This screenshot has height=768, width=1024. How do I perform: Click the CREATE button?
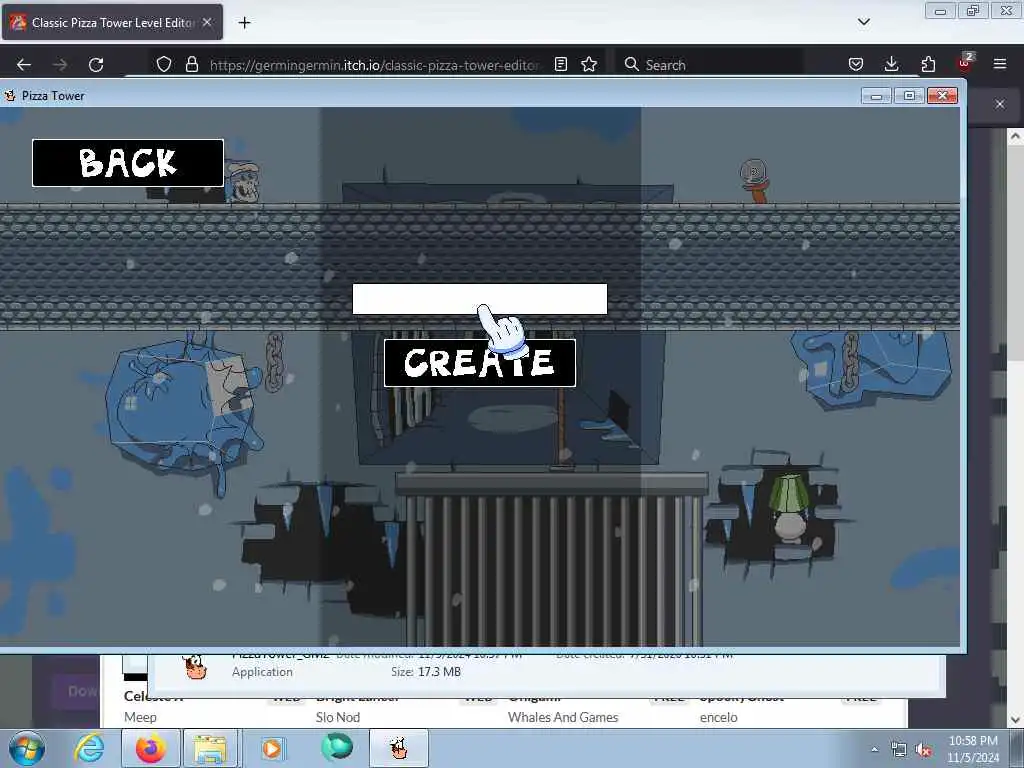(480, 363)
